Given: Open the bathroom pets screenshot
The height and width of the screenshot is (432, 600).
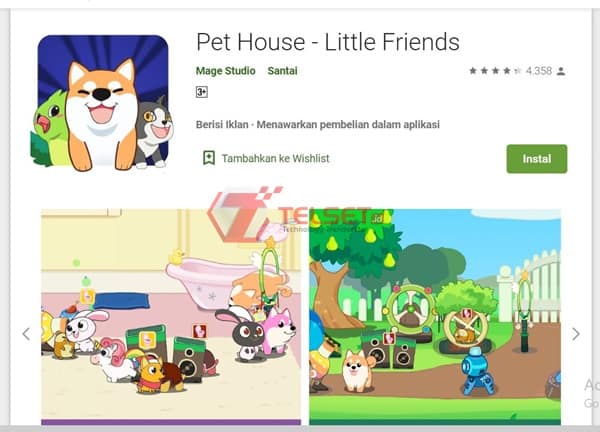Looking at the screenshot, I should tap(171, 317).
